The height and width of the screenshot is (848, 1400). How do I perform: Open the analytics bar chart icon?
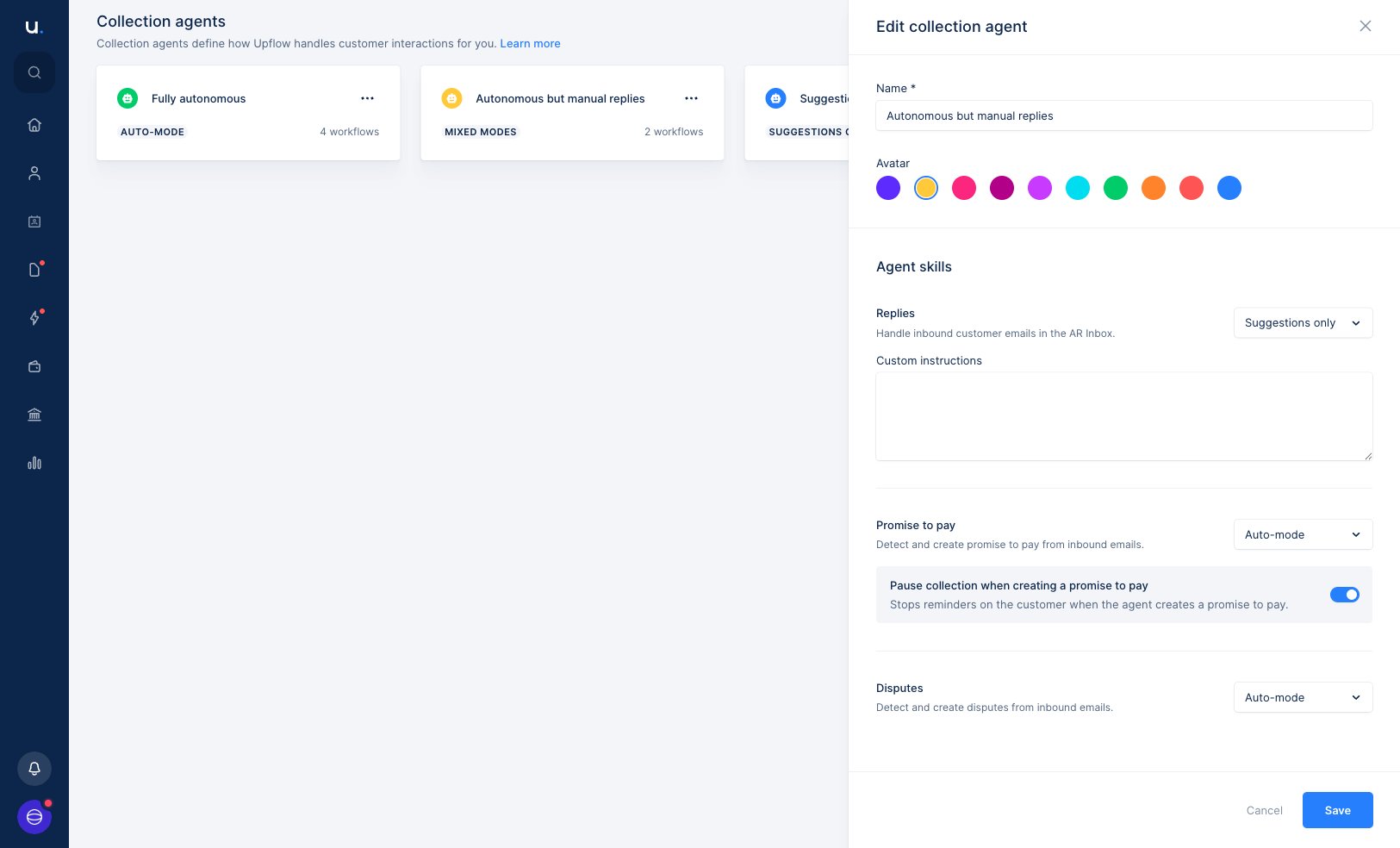[x=34, y=463]
